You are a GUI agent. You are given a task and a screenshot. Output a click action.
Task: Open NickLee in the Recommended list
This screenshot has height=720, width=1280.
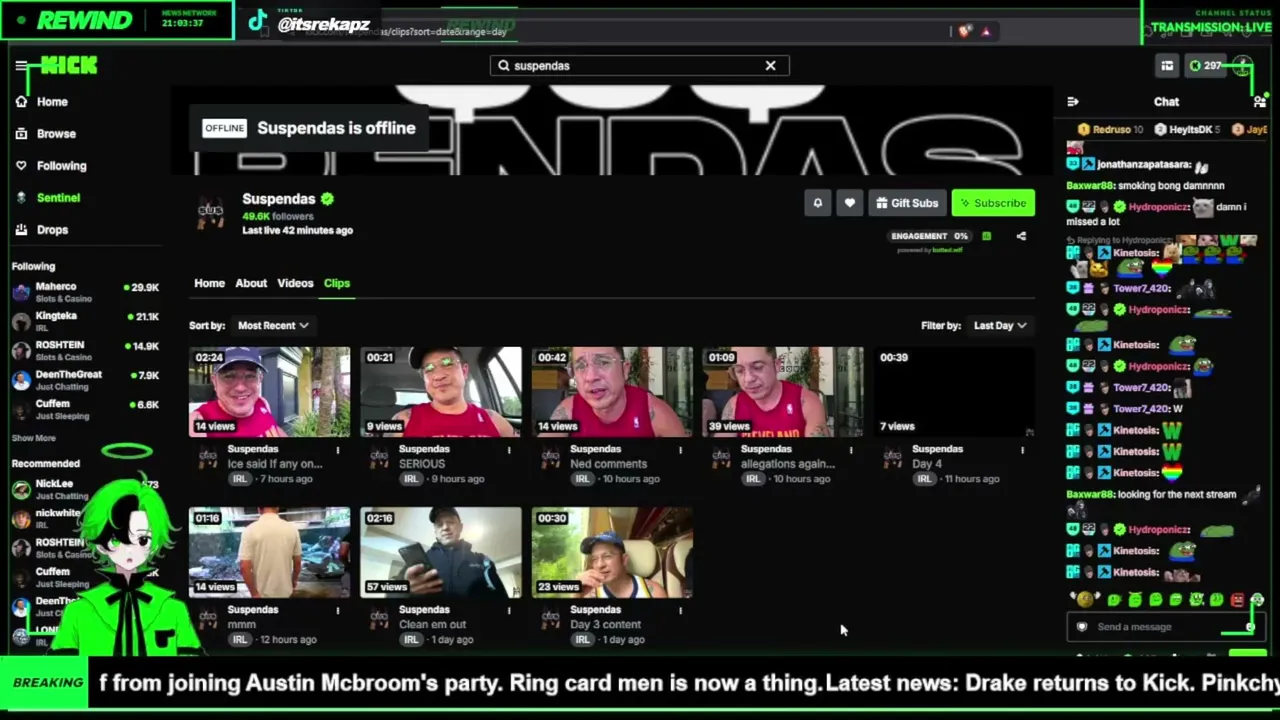tap(85, 489)
